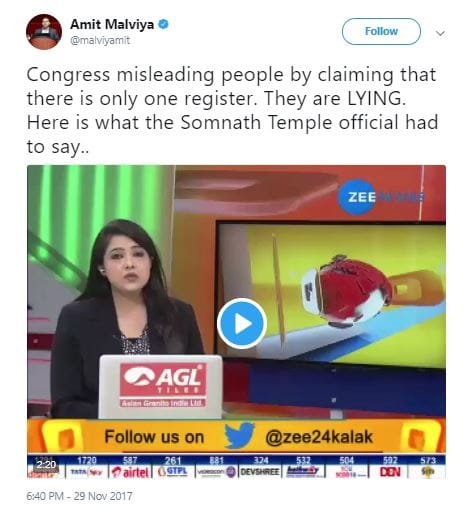Click Amit Malviya's profile avatar

(x=44, y=32)
